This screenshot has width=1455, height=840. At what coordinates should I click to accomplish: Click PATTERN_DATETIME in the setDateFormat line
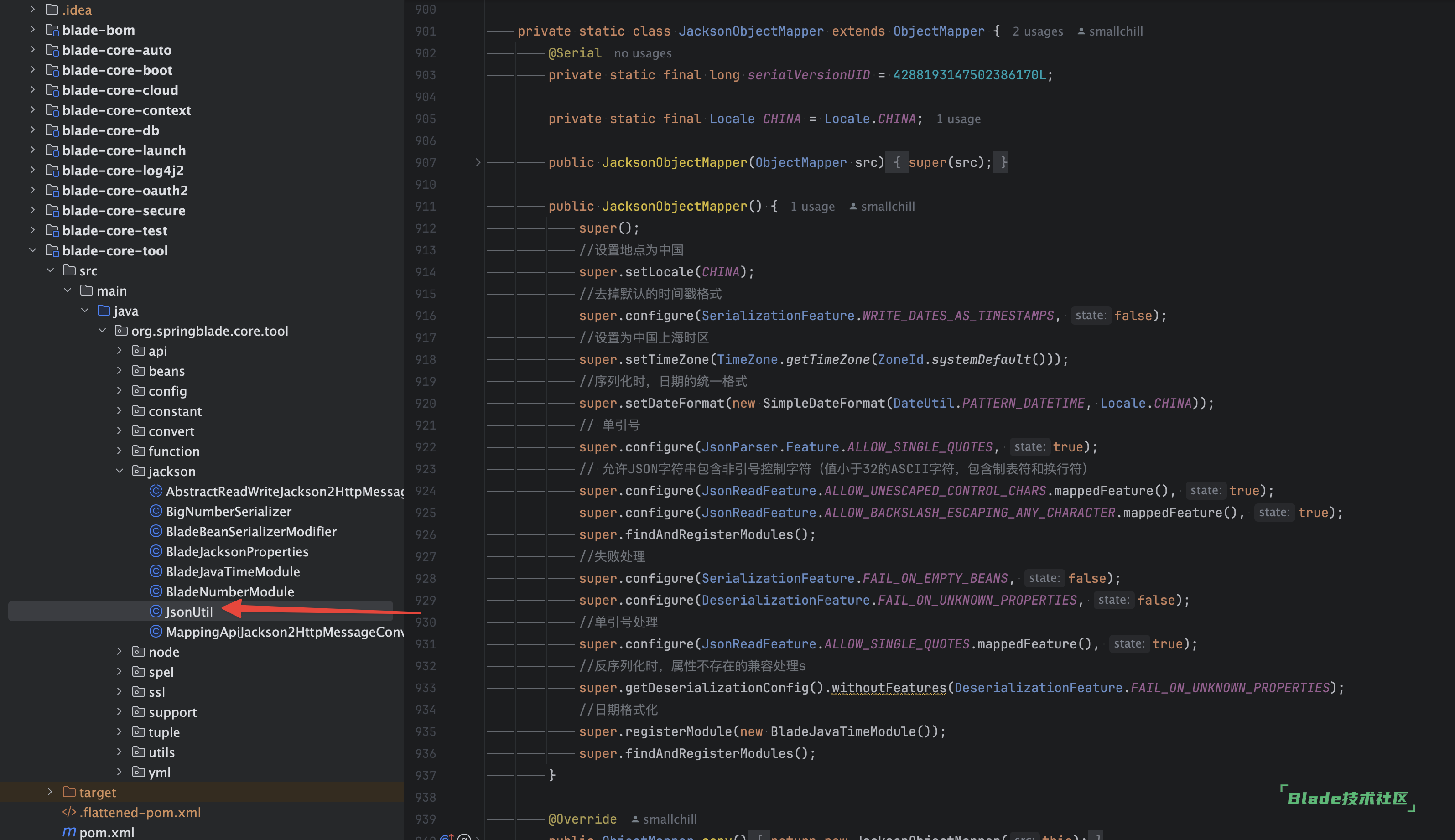1023,403
